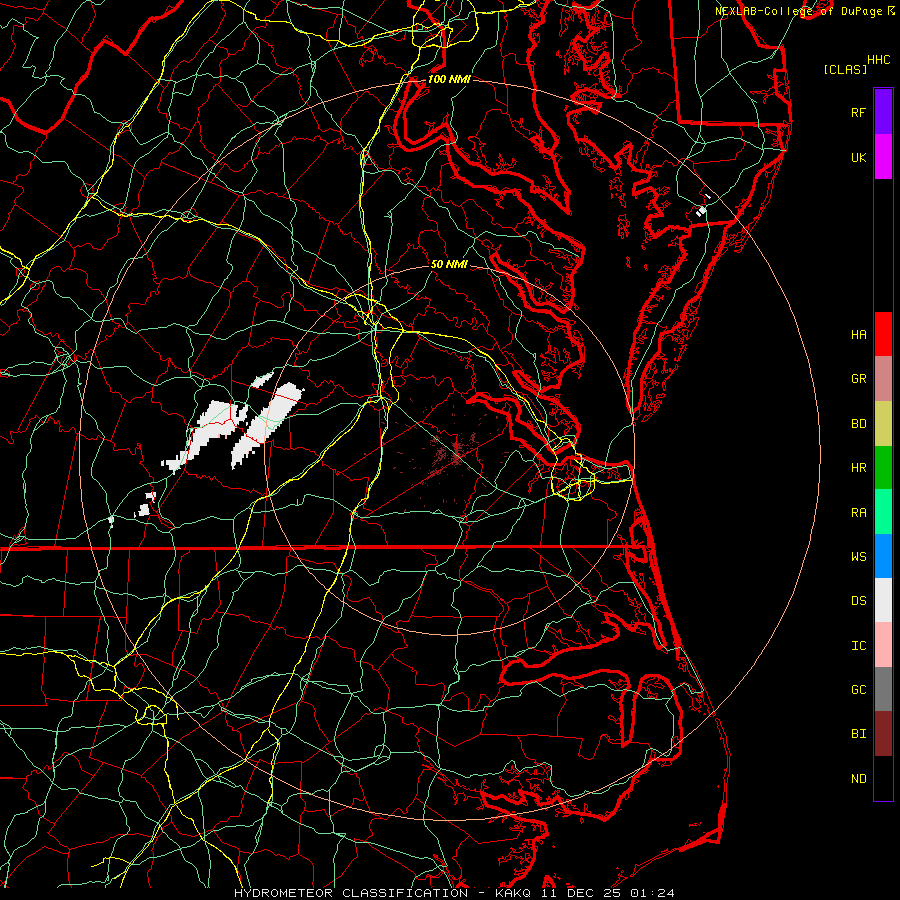900x900 pixels.
Task: Select the BD yellow legend swatch
Action: tap(883, 423)
